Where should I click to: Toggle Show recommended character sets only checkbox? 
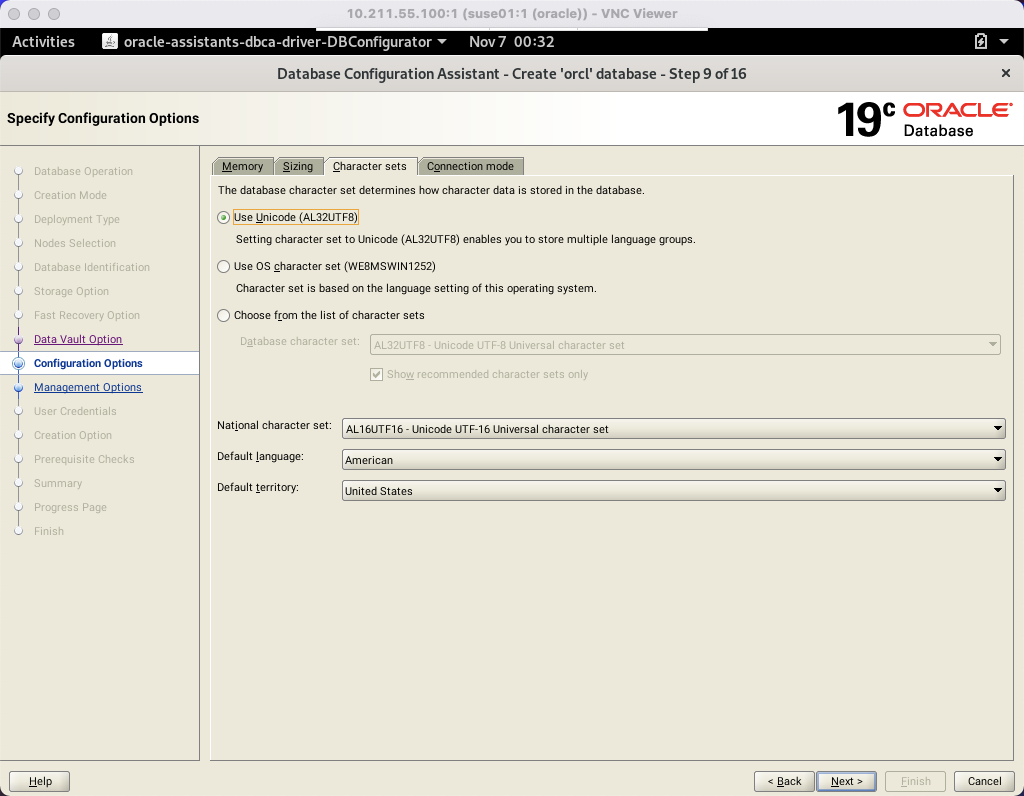click(376, 374)
